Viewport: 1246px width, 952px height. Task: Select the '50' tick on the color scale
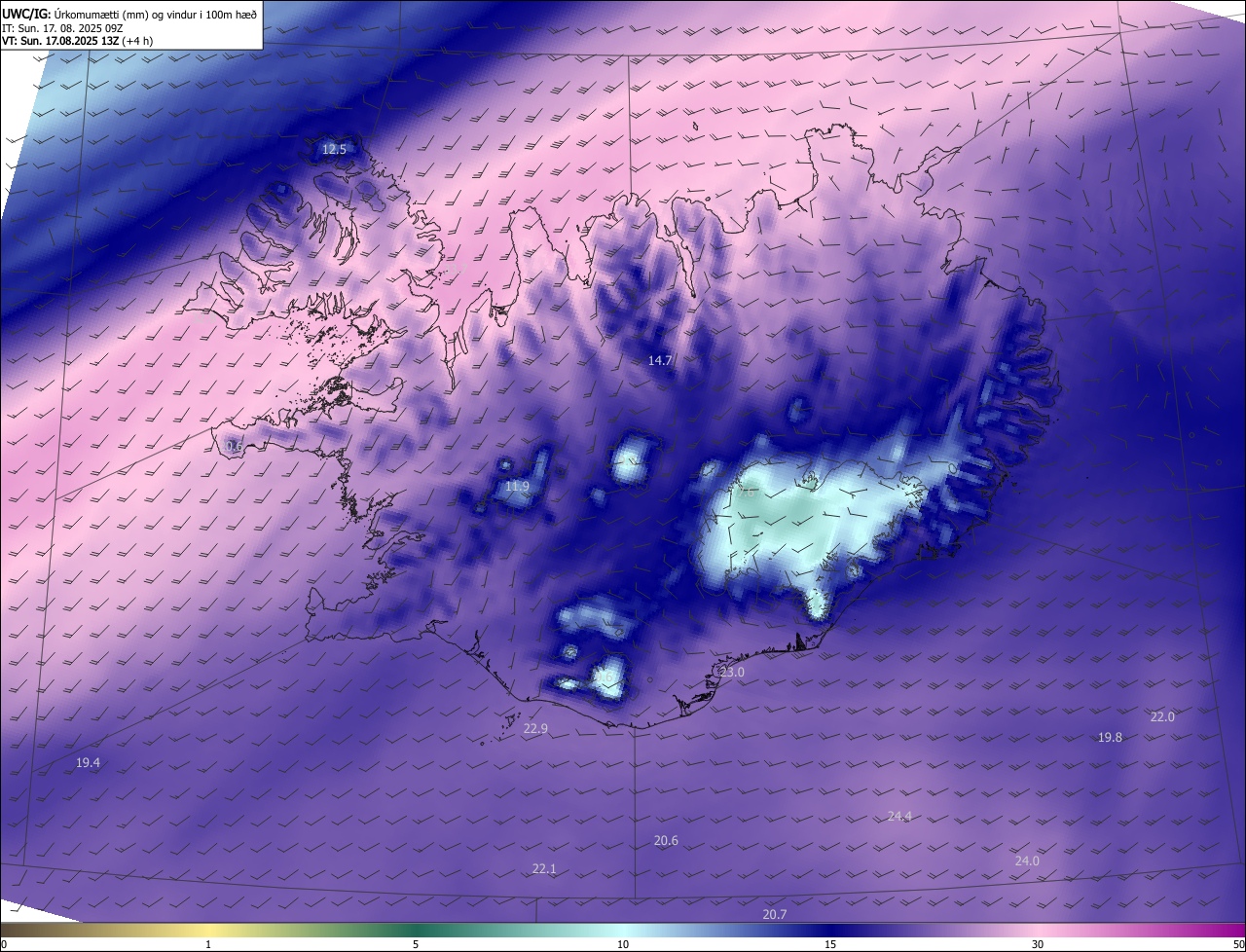(1238, 944)
